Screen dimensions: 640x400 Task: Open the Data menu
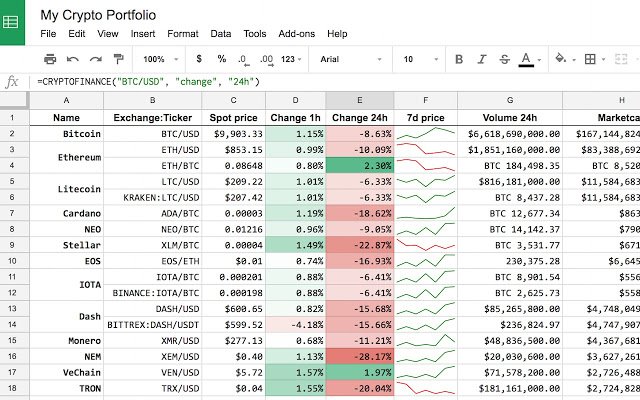click(x=220, y=33)
